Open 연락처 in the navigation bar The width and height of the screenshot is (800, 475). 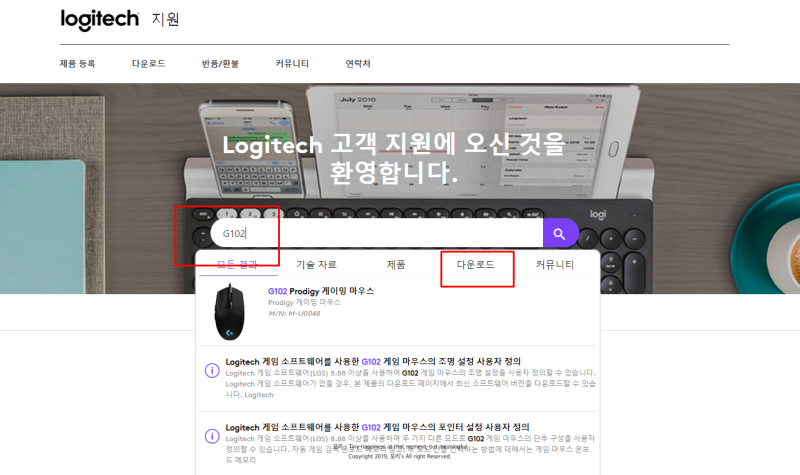point(358,64)
